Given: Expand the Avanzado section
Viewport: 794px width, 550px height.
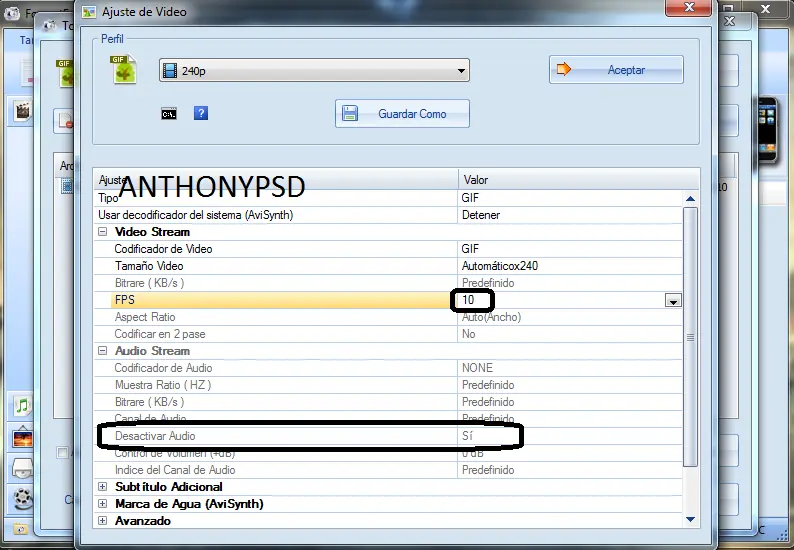Looking at the screenshot, I should [x=103, y=521].
